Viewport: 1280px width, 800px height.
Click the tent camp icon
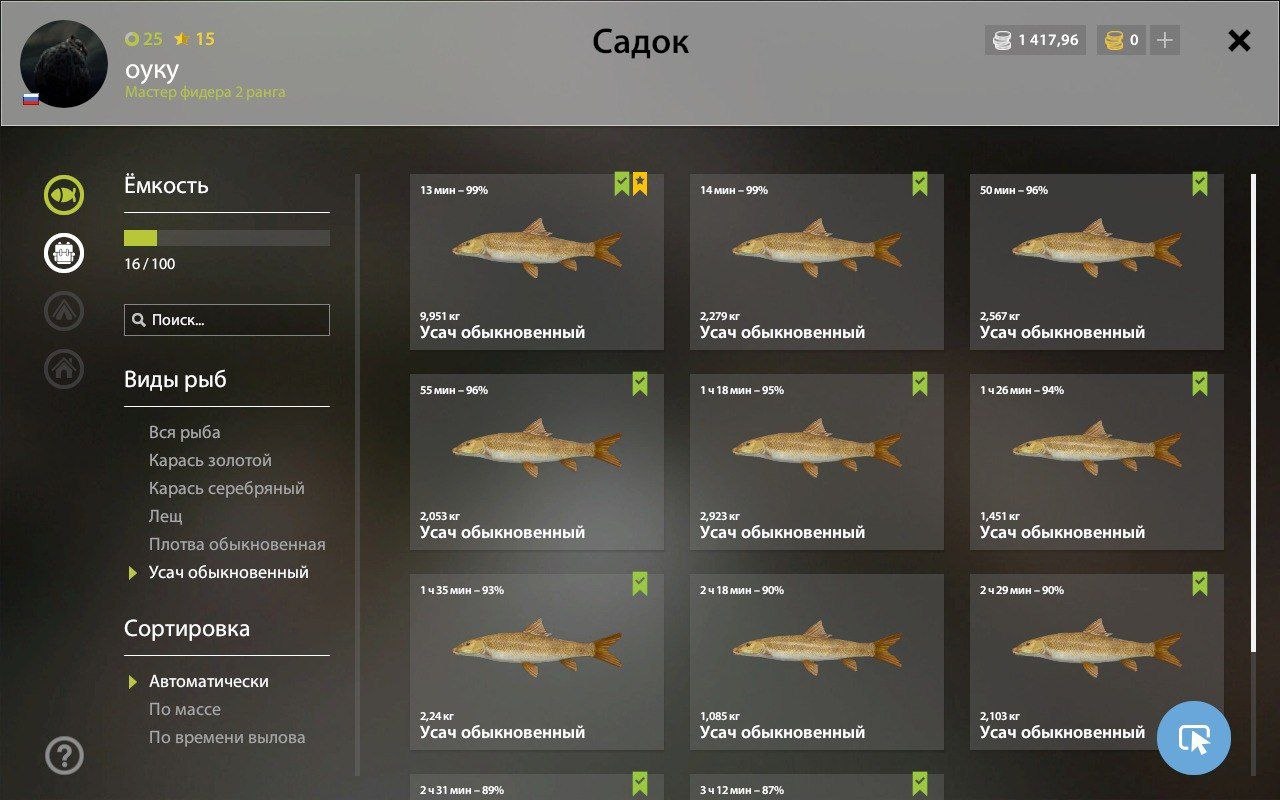64,311
